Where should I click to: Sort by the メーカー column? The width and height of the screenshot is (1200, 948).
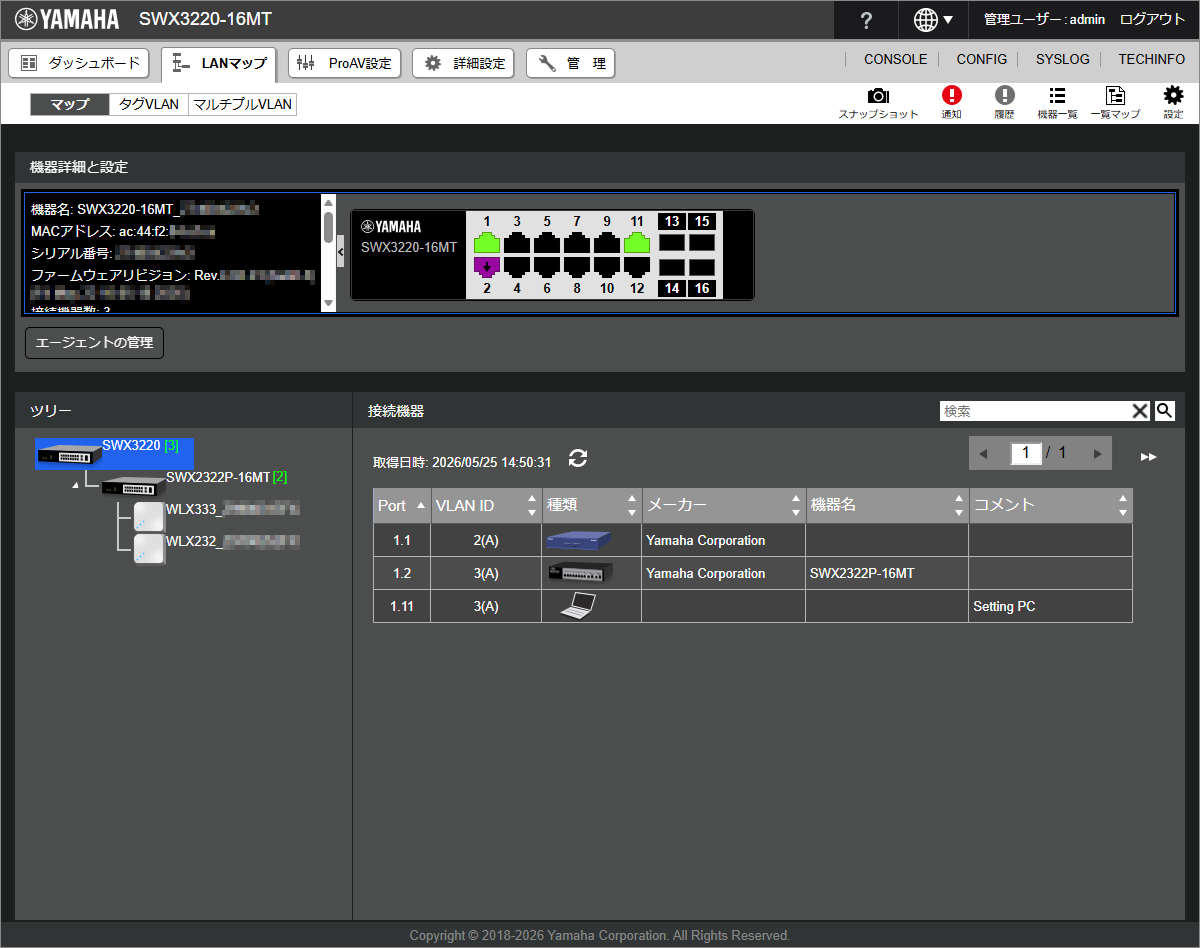723,506
